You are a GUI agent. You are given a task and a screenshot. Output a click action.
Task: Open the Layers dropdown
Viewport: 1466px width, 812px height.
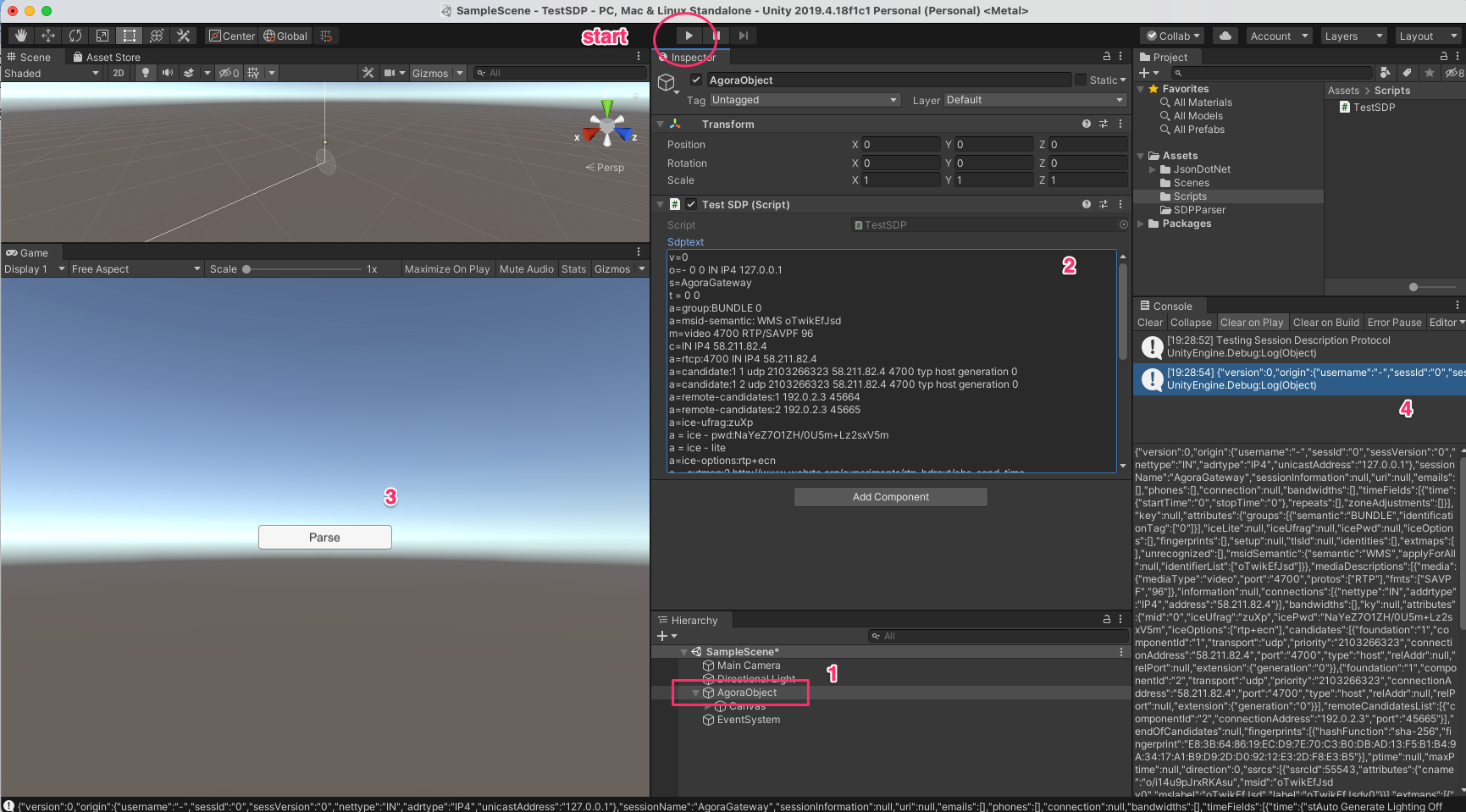point(1353,36)
